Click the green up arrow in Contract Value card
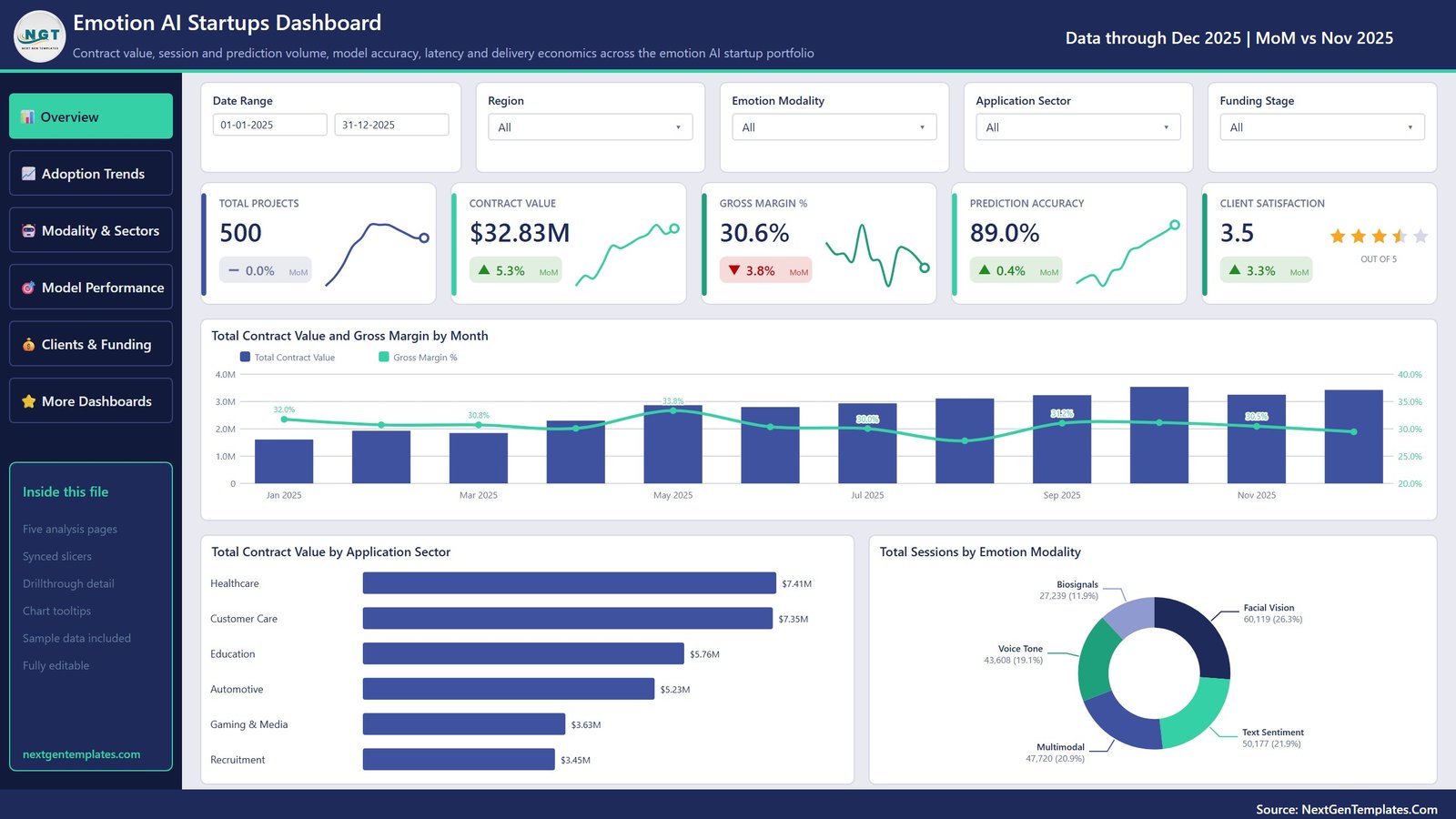Image resolution: width=1456 pixels, height=819 pixels. click(x=484, y=270)
